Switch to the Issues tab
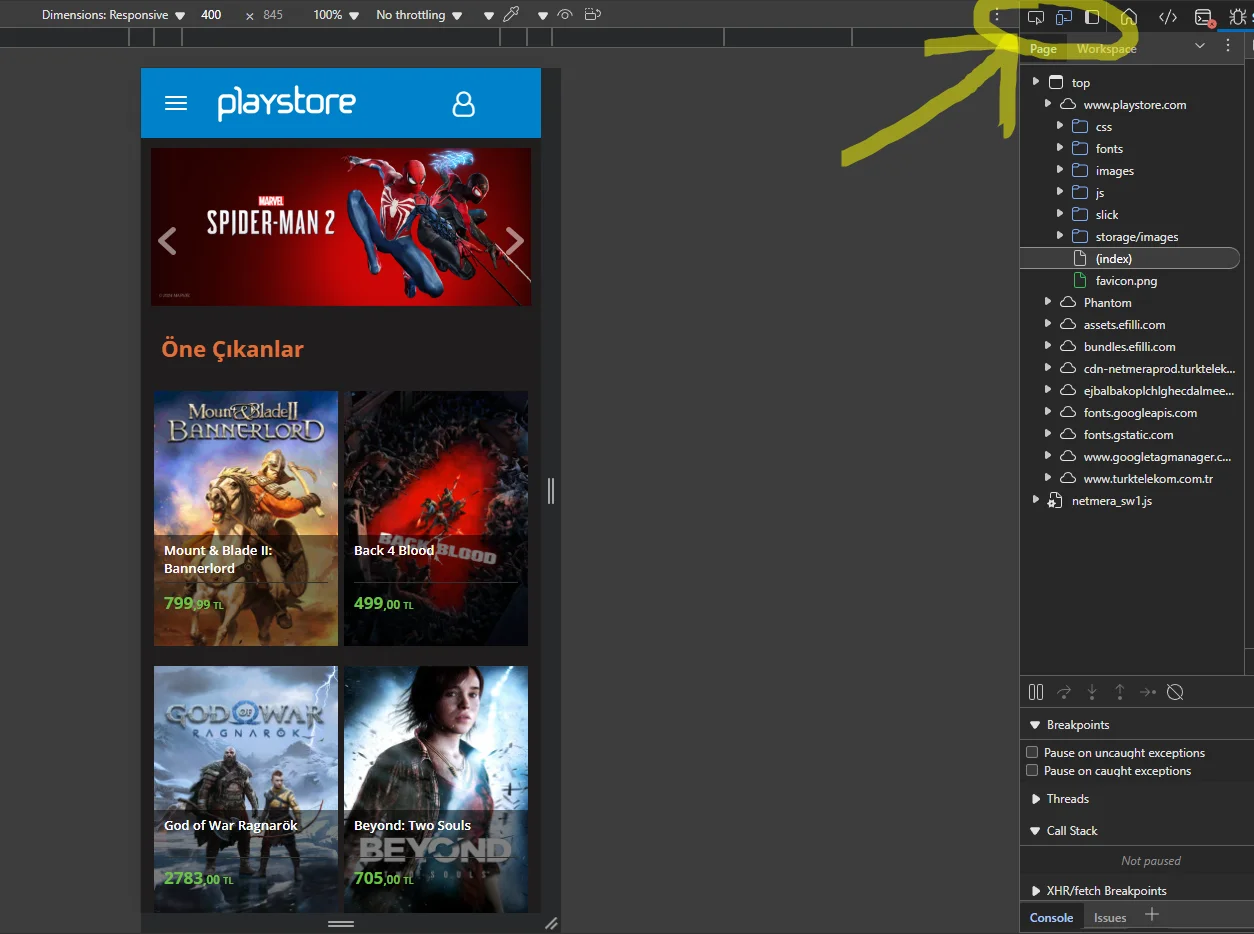This screenshot has width=1254, height=934. (1110, 917)
